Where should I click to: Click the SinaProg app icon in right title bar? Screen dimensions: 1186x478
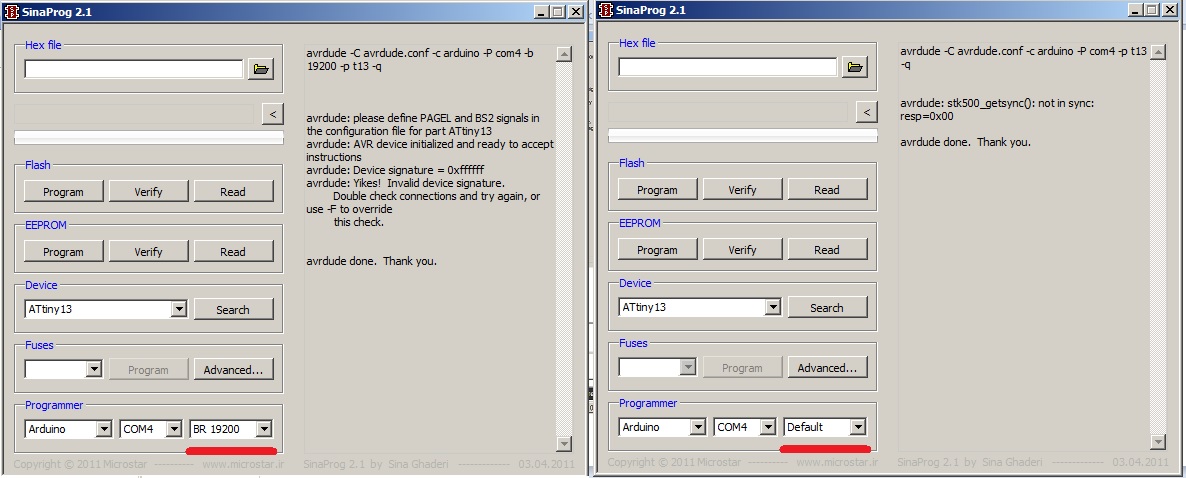[607, 10]
